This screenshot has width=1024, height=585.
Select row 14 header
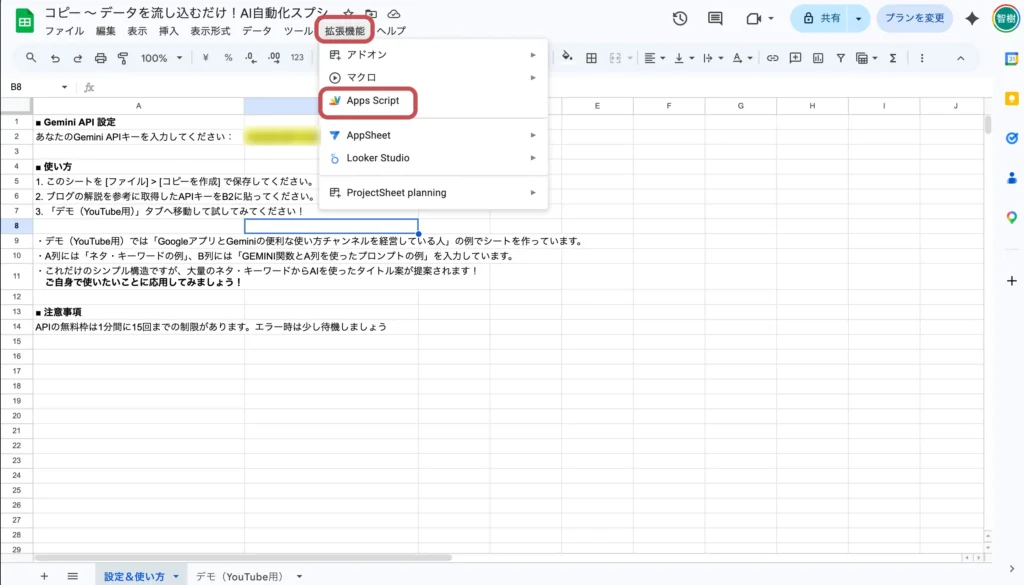(x=16, y=326)
